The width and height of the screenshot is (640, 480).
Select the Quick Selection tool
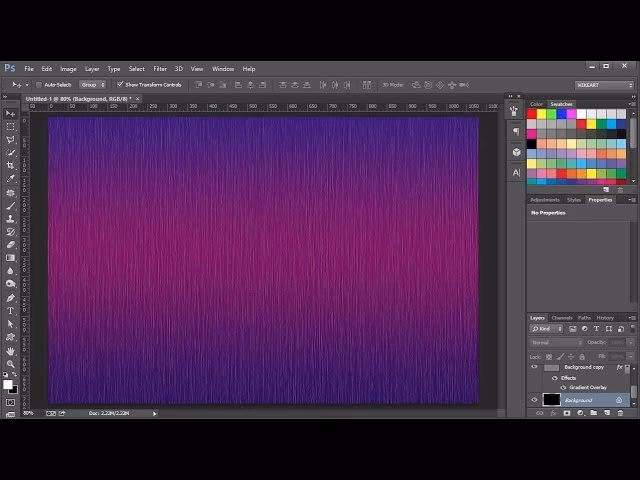pyautogui.click(x=11, y=153)
